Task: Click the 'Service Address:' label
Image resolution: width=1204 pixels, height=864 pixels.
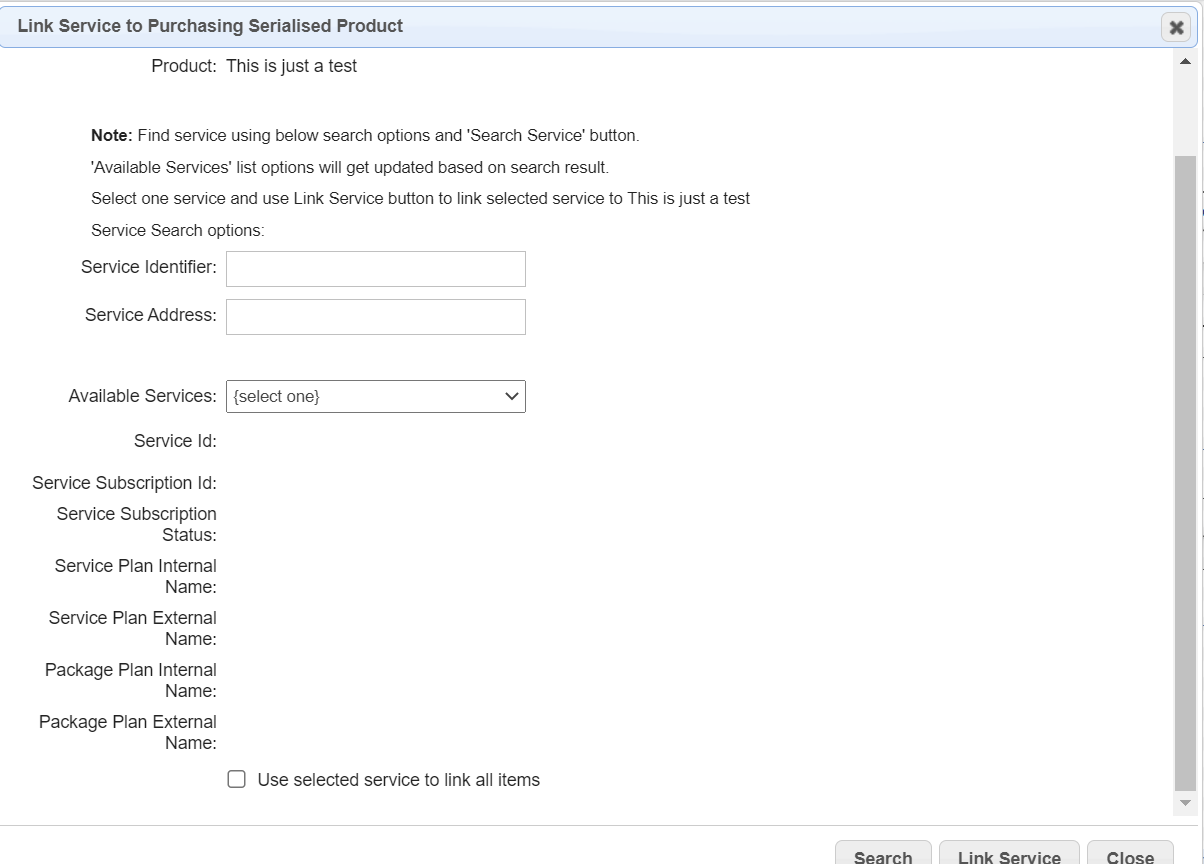Action: (x=150, y=315)
